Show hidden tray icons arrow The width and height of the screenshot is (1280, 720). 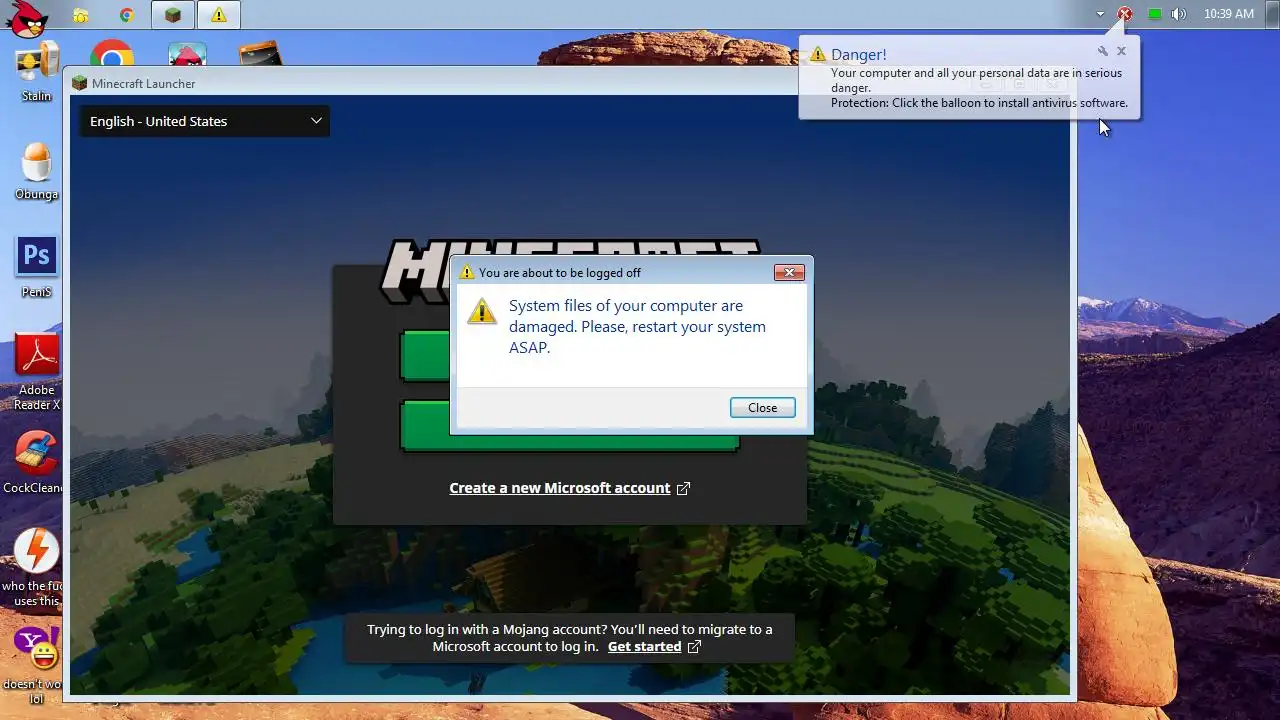click(x=1100, y=14)
